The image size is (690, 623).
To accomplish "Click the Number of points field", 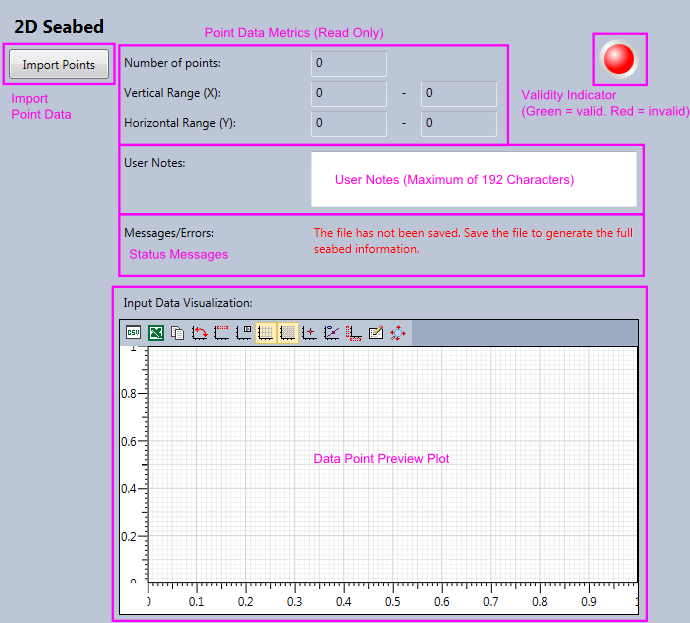I will point(349,64).
